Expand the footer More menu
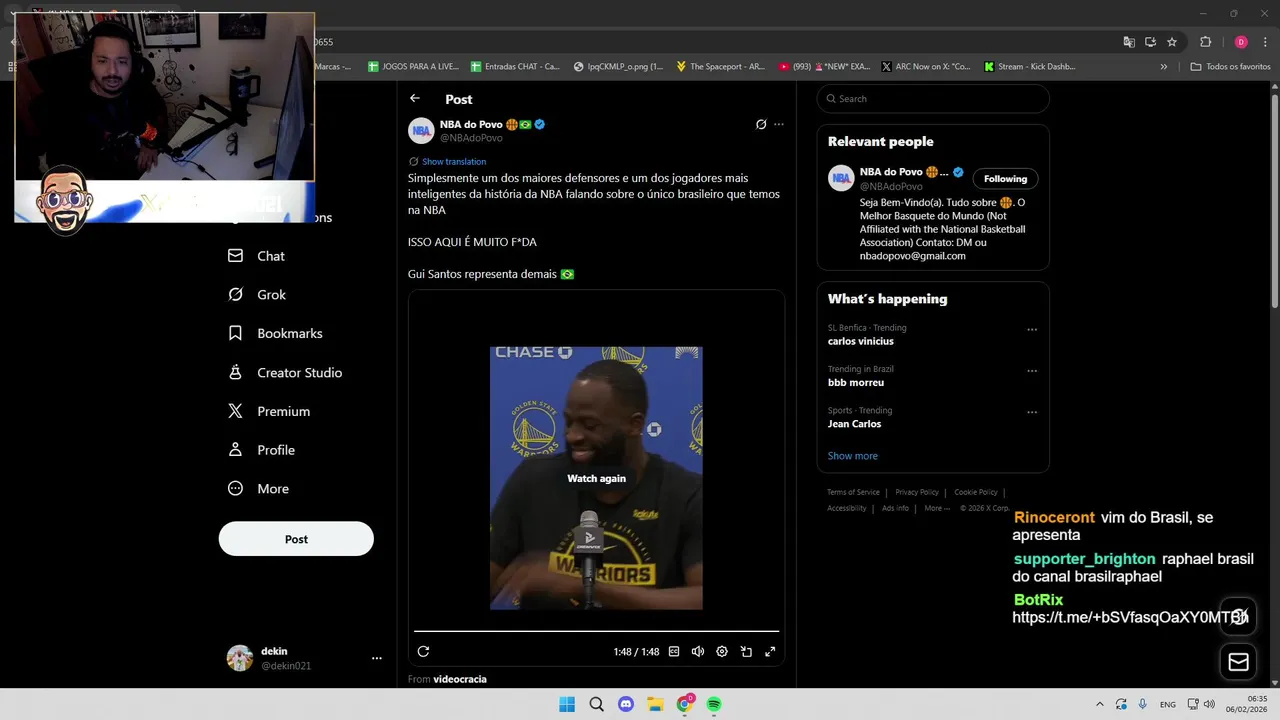This screenshot has width=1280, height=720. point(937,508)
